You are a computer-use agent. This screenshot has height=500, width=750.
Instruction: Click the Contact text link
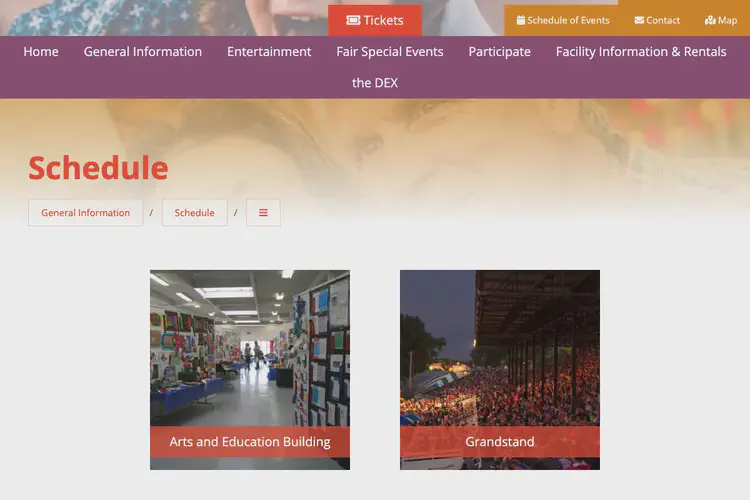point(663,20)
